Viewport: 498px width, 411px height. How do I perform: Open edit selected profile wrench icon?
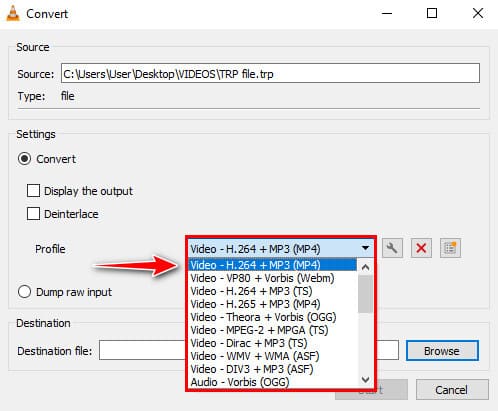click(392, 248)
